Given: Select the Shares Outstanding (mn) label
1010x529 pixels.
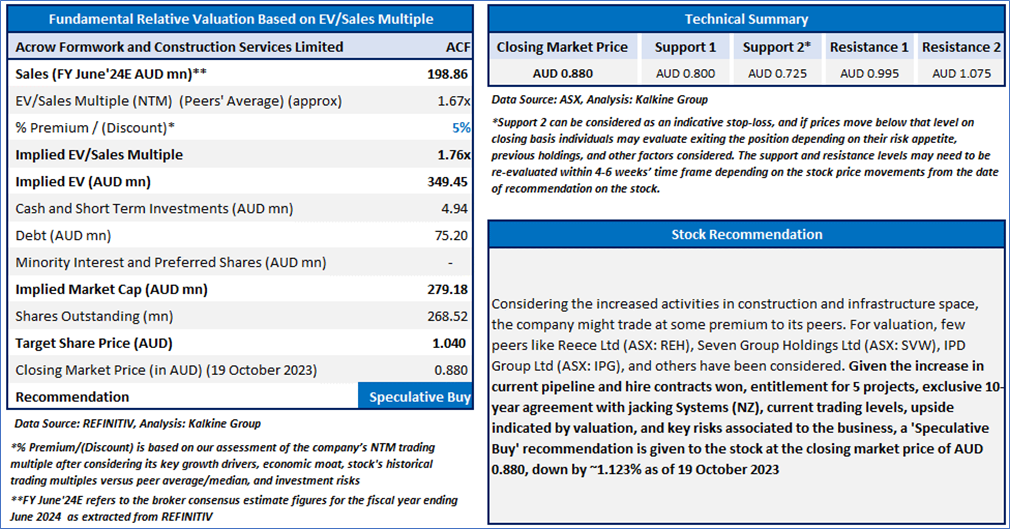Looking at the screenshot, I should (94, 316).
